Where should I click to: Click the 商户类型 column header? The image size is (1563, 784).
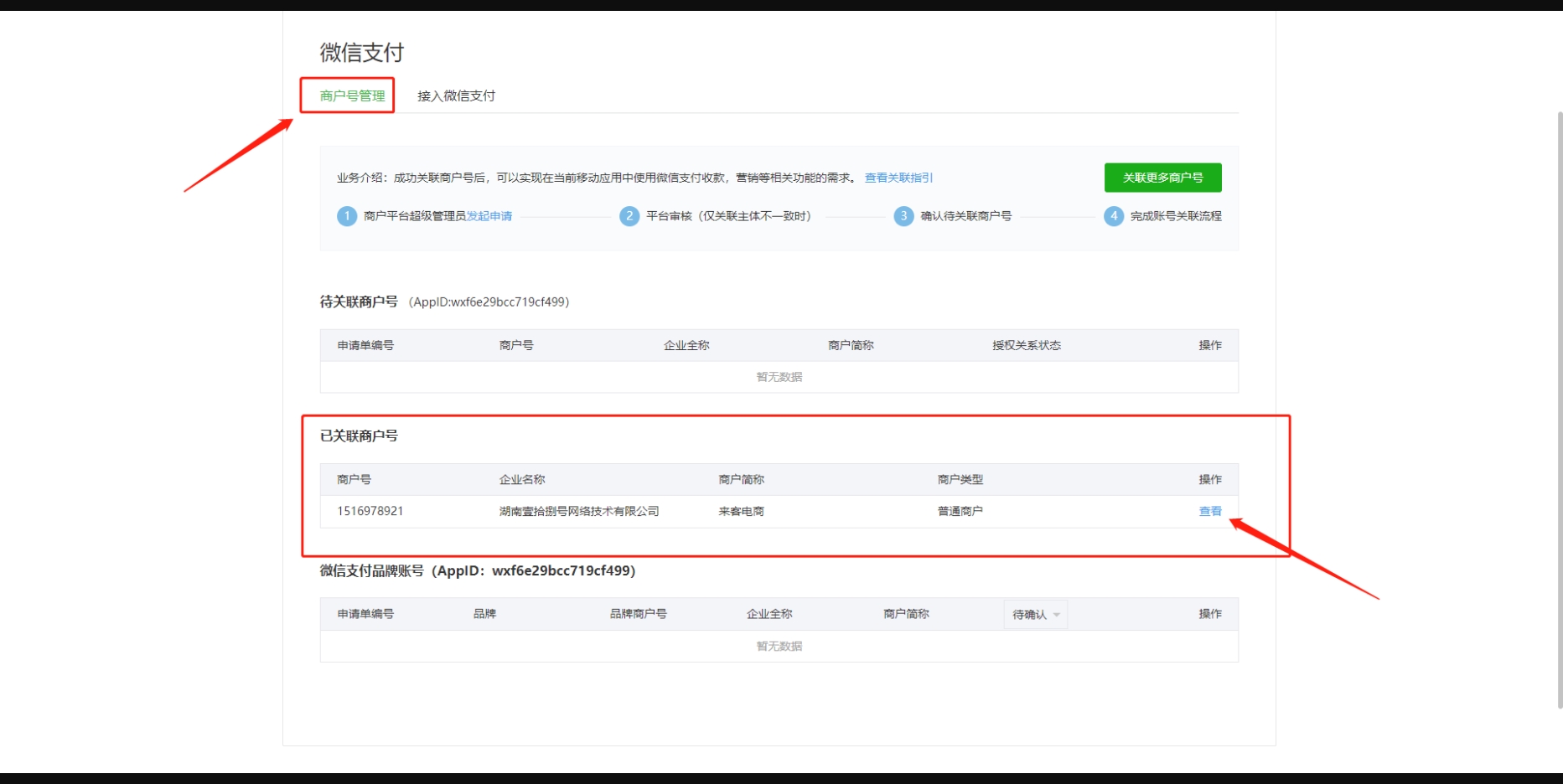click(x=960, y=479)
